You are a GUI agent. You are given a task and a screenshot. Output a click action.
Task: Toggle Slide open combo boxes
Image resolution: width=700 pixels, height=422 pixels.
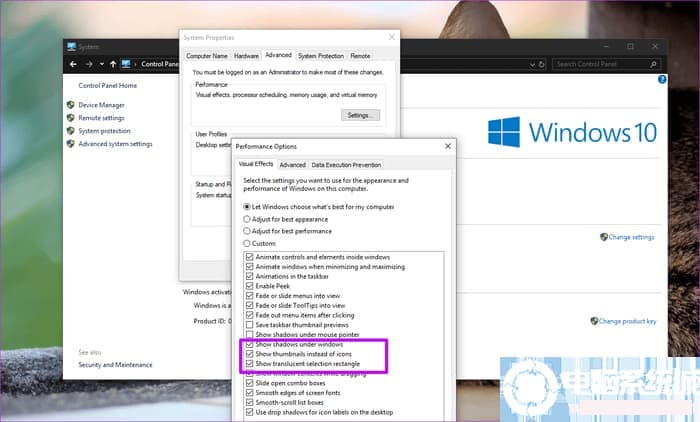[250, 383]
